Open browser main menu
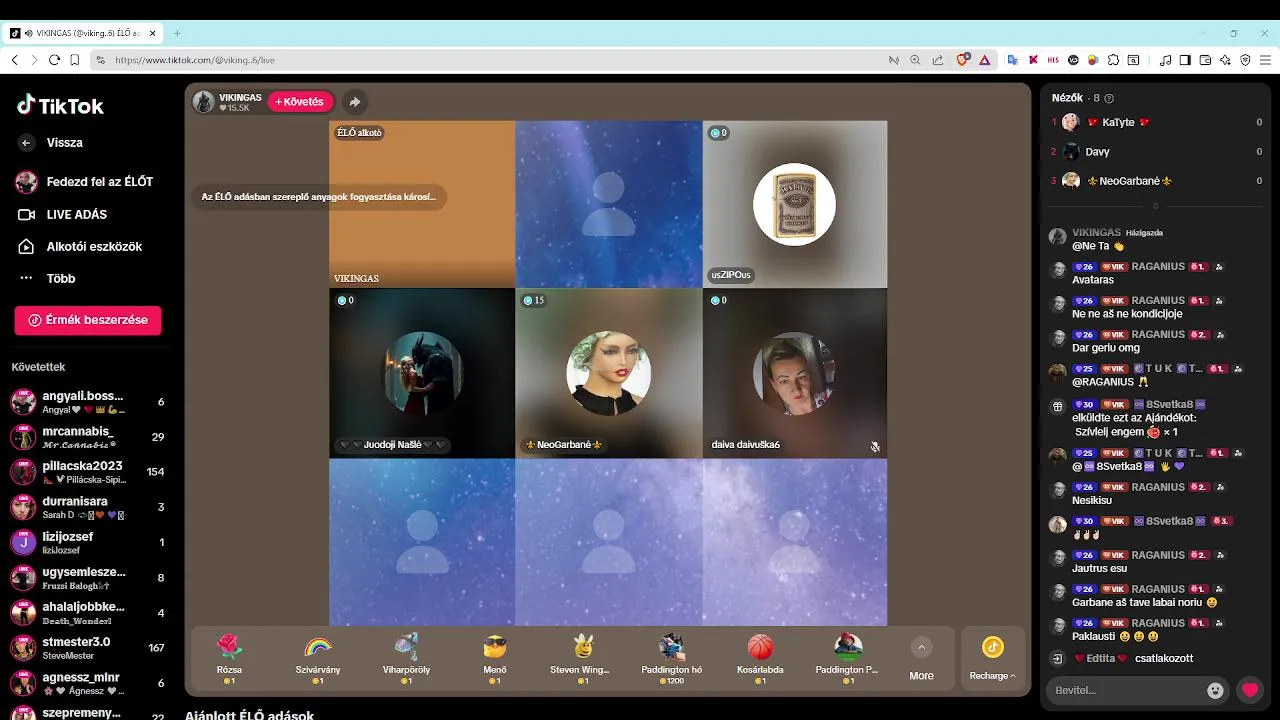Viewport: 1280px width, 720px height. click(x=1264, y=60)
